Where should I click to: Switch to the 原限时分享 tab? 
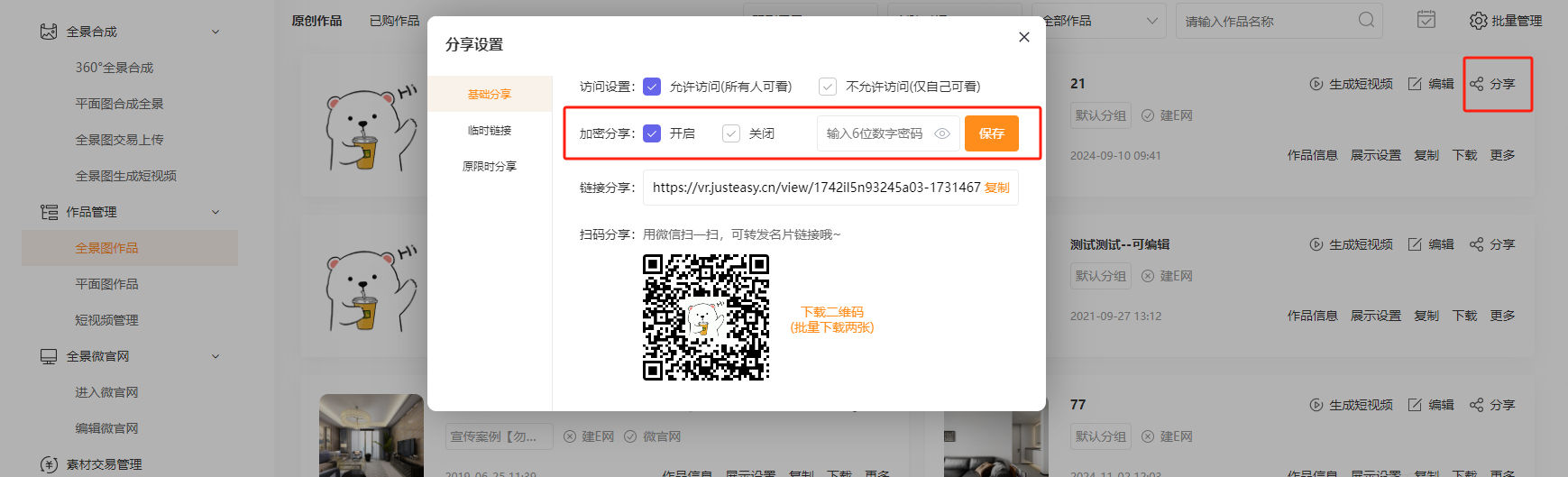pyautogui.click(x=490, y=166)
